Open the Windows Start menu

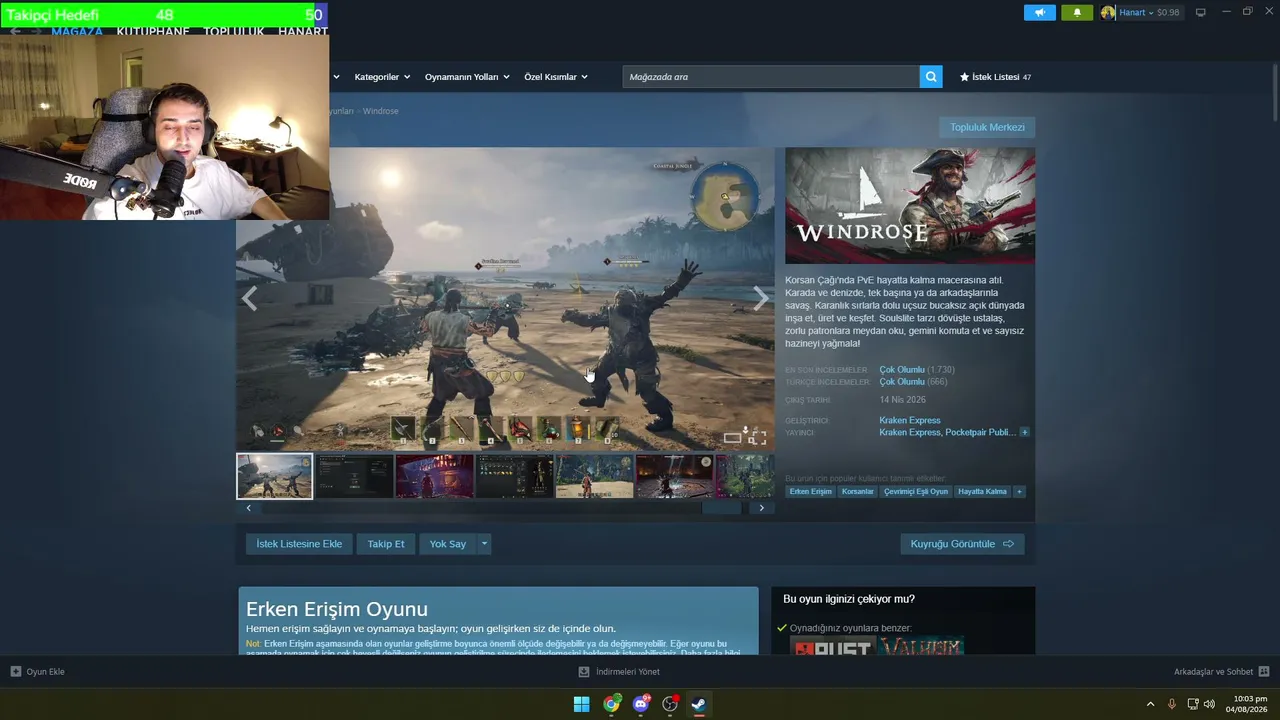(581, 704)
